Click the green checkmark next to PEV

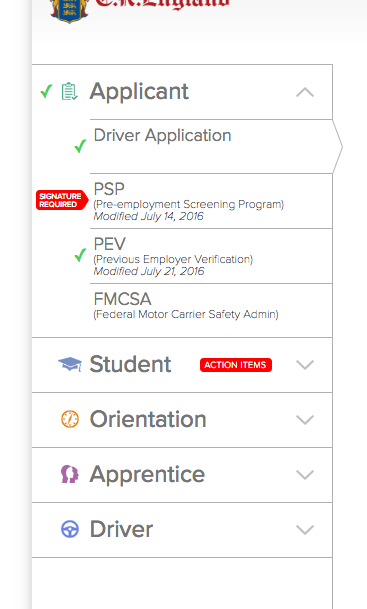pyautogui.click(x=80, y=255)
